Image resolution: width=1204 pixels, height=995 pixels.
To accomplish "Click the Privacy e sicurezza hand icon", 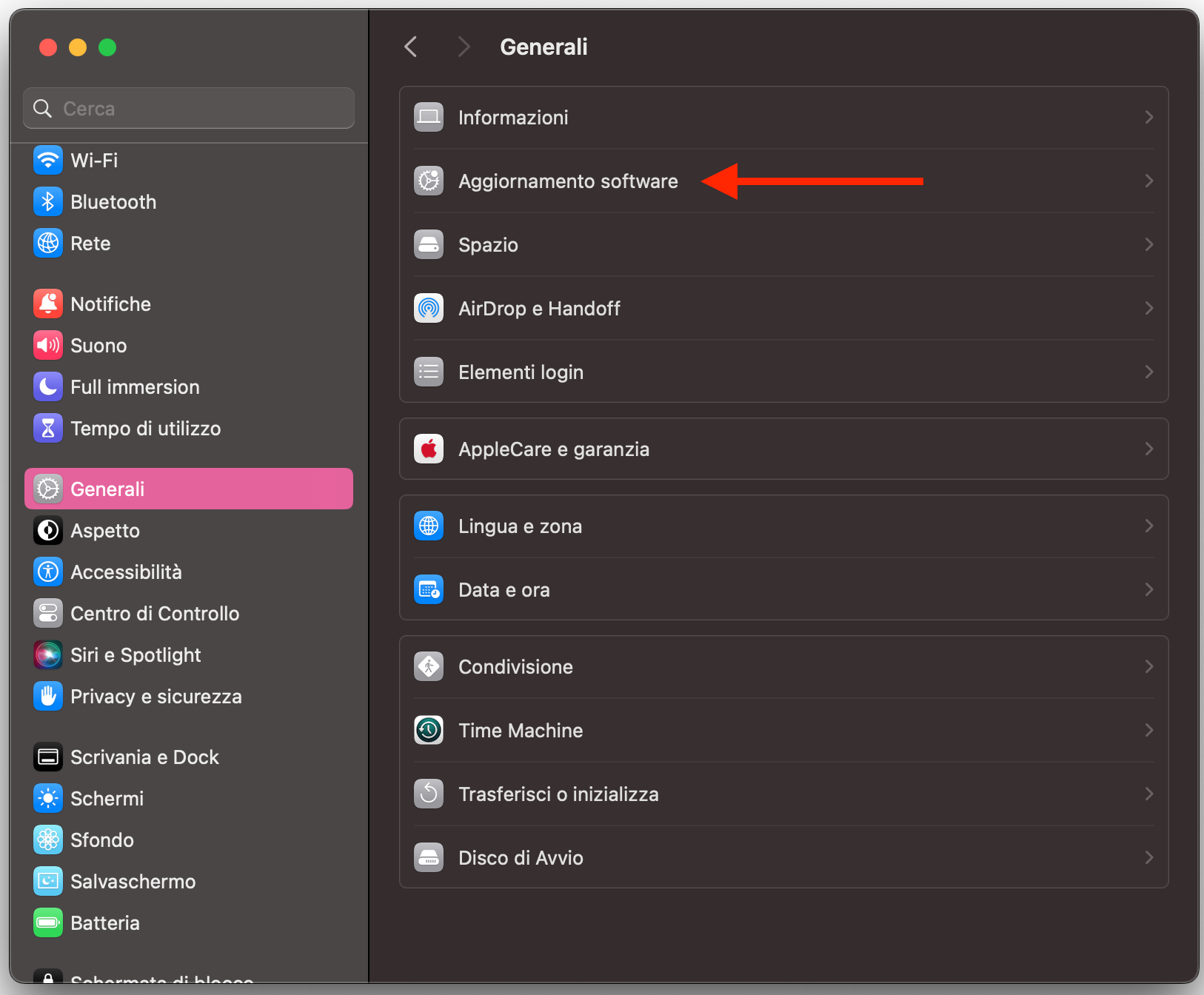I will coord(47,696).
